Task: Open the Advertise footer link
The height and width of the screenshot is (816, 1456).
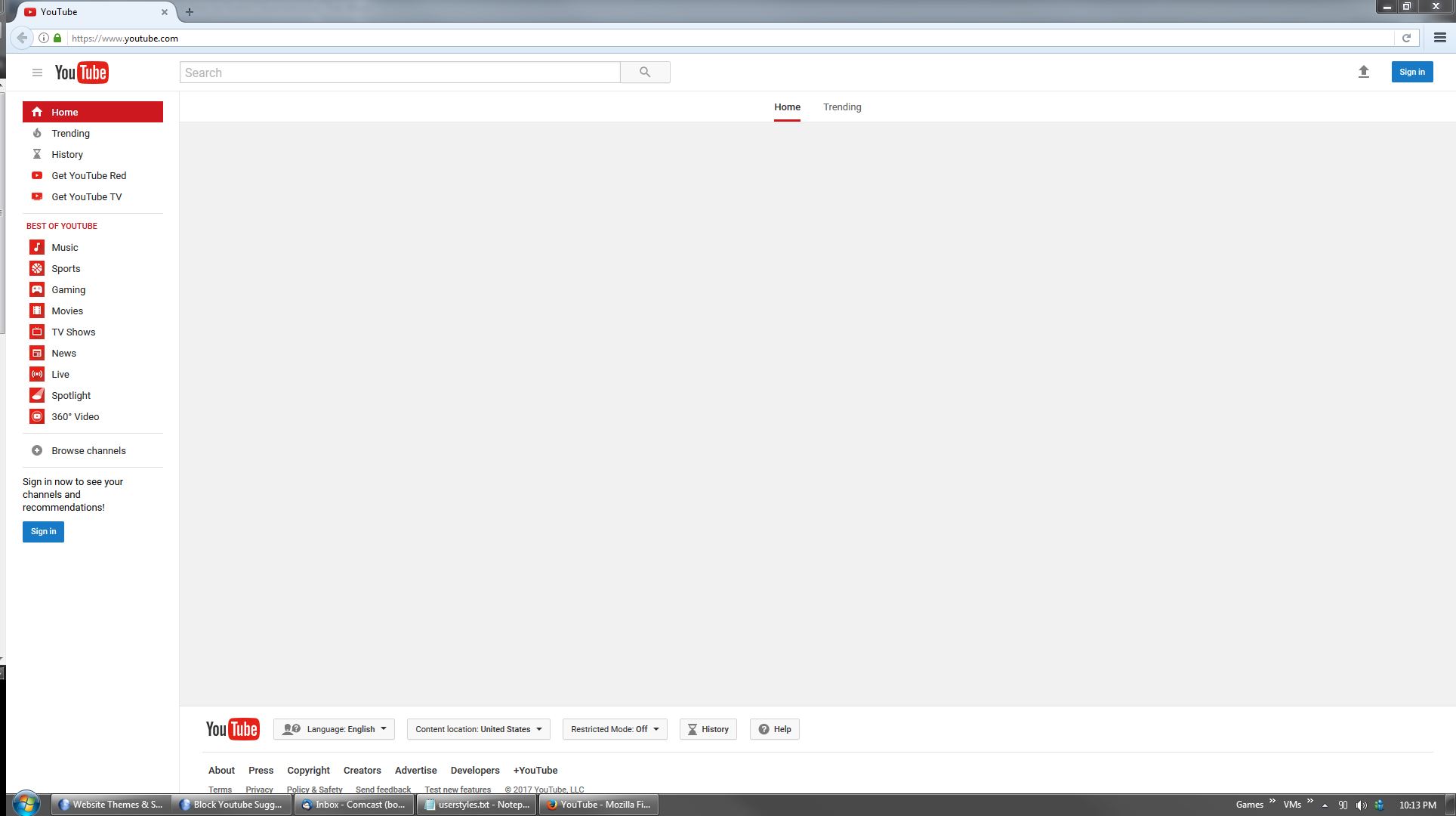Action: (x=415, y=770)
